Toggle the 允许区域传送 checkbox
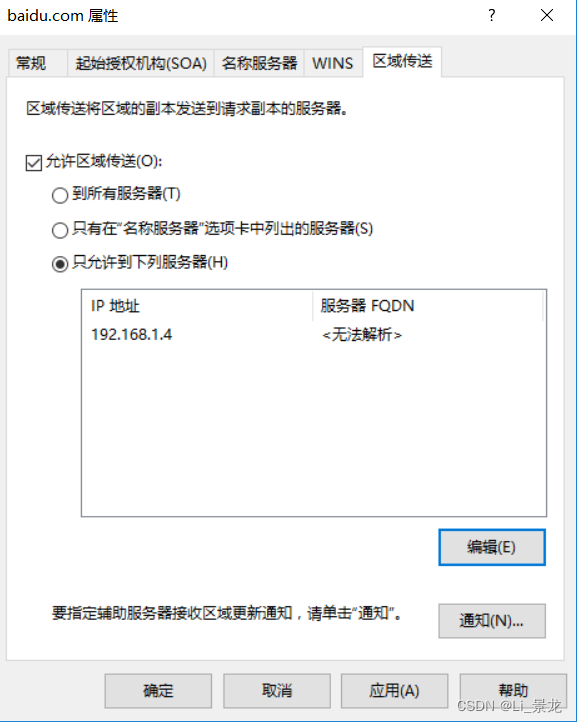Screen dimensions: 577x722 pyautogui.click(x=34, y=162)
